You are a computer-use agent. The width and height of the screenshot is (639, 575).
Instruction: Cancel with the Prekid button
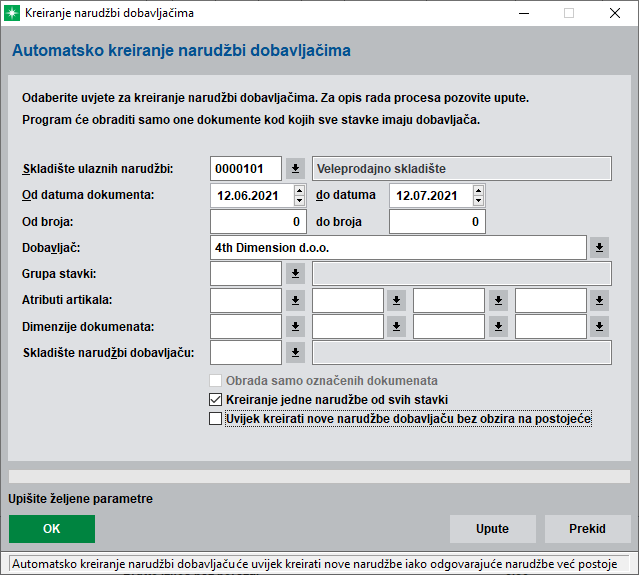[587, 529]
